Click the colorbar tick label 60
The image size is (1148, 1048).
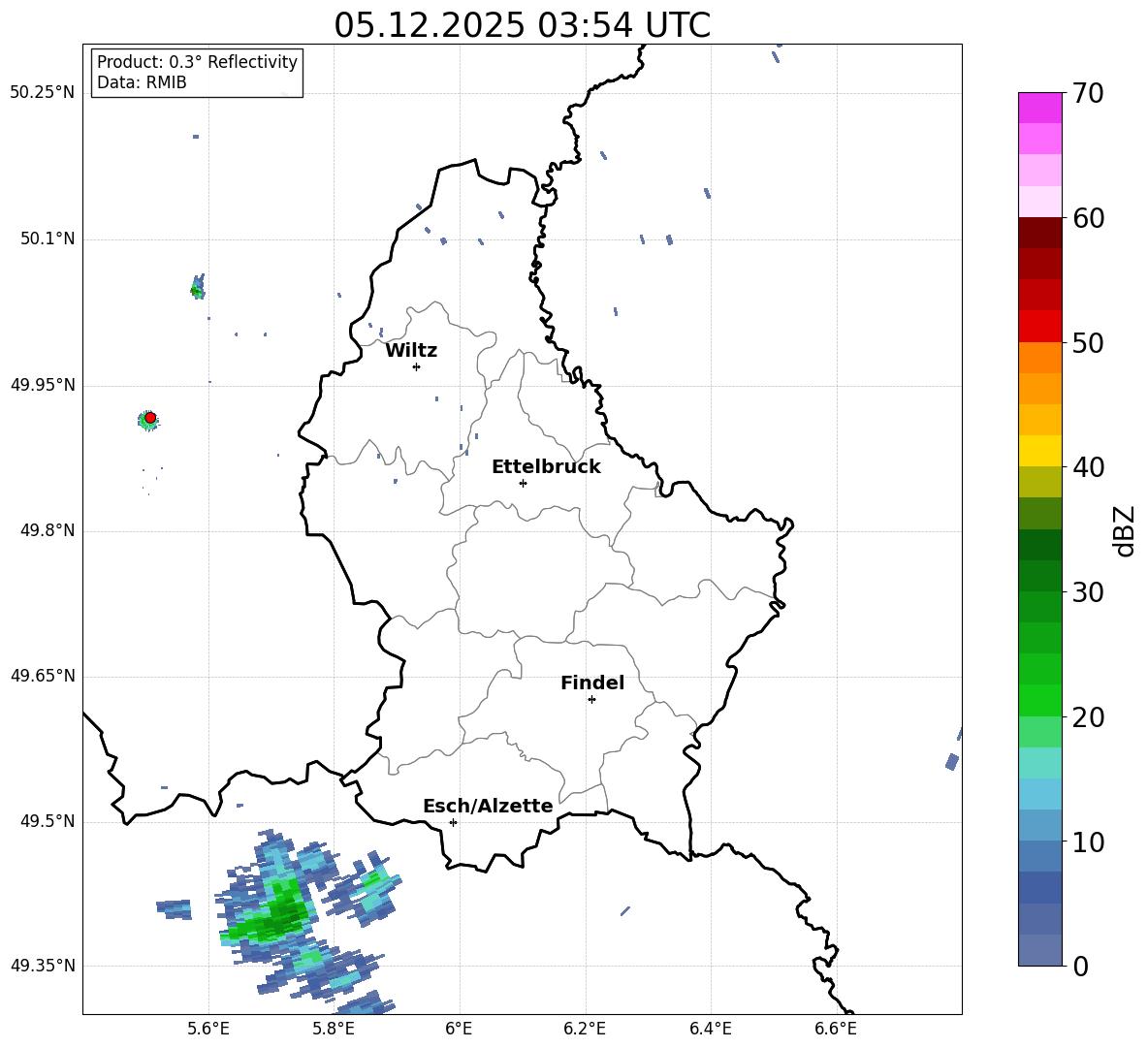[1088, 218]
